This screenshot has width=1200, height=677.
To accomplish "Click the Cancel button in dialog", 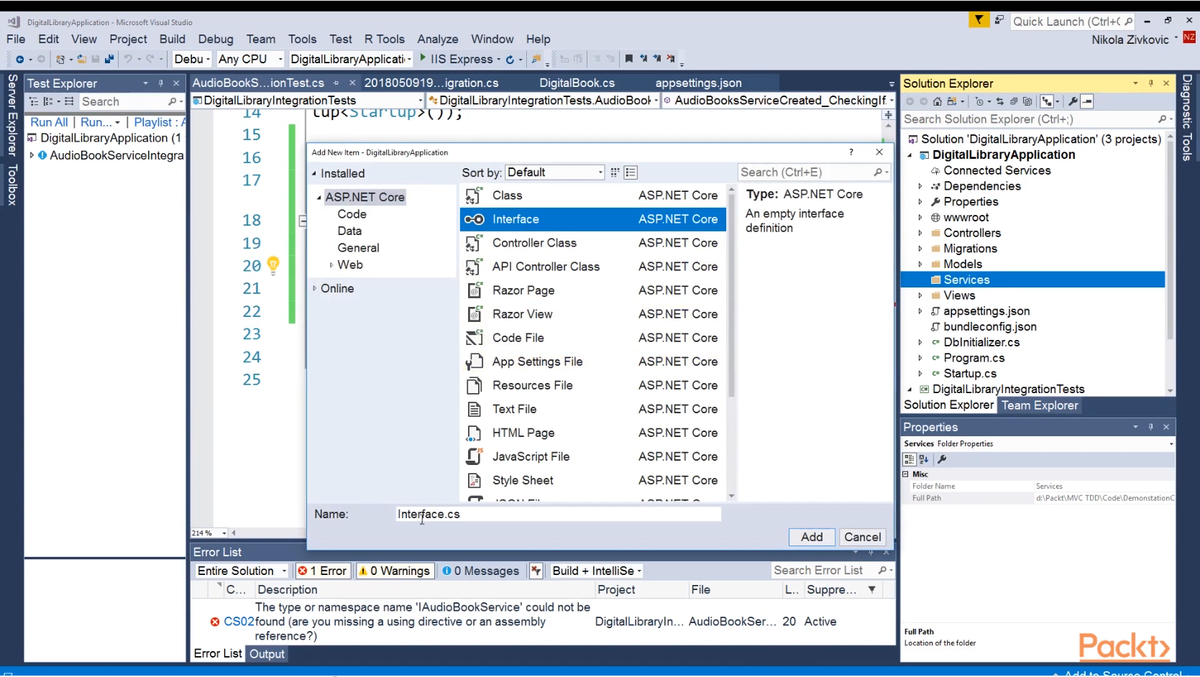I will (x=862, y=537).
